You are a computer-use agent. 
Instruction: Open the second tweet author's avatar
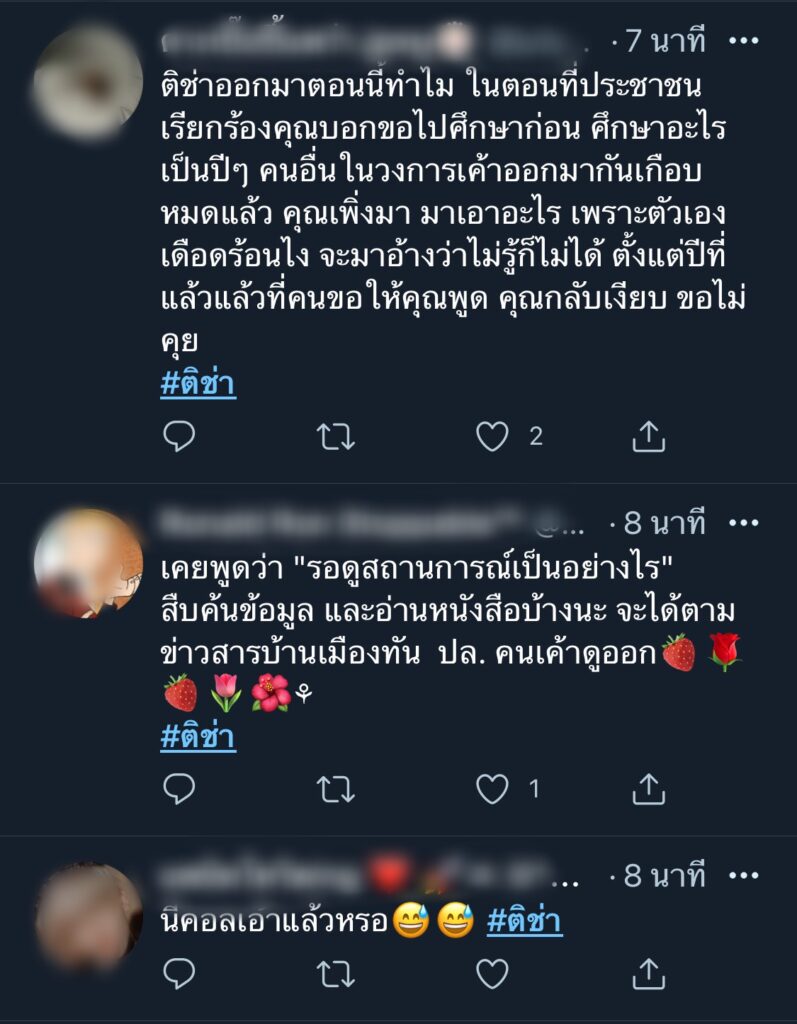(x=88, y=564)
